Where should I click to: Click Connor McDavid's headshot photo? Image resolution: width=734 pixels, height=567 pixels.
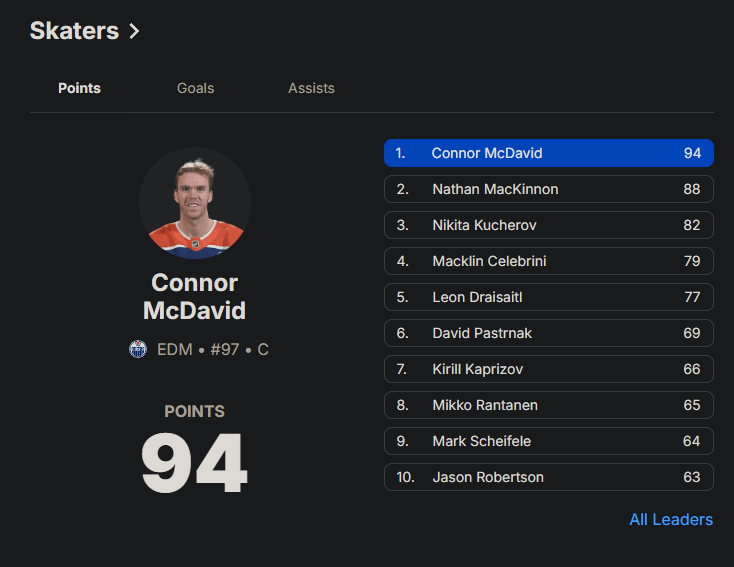click(x=195, y=203)
